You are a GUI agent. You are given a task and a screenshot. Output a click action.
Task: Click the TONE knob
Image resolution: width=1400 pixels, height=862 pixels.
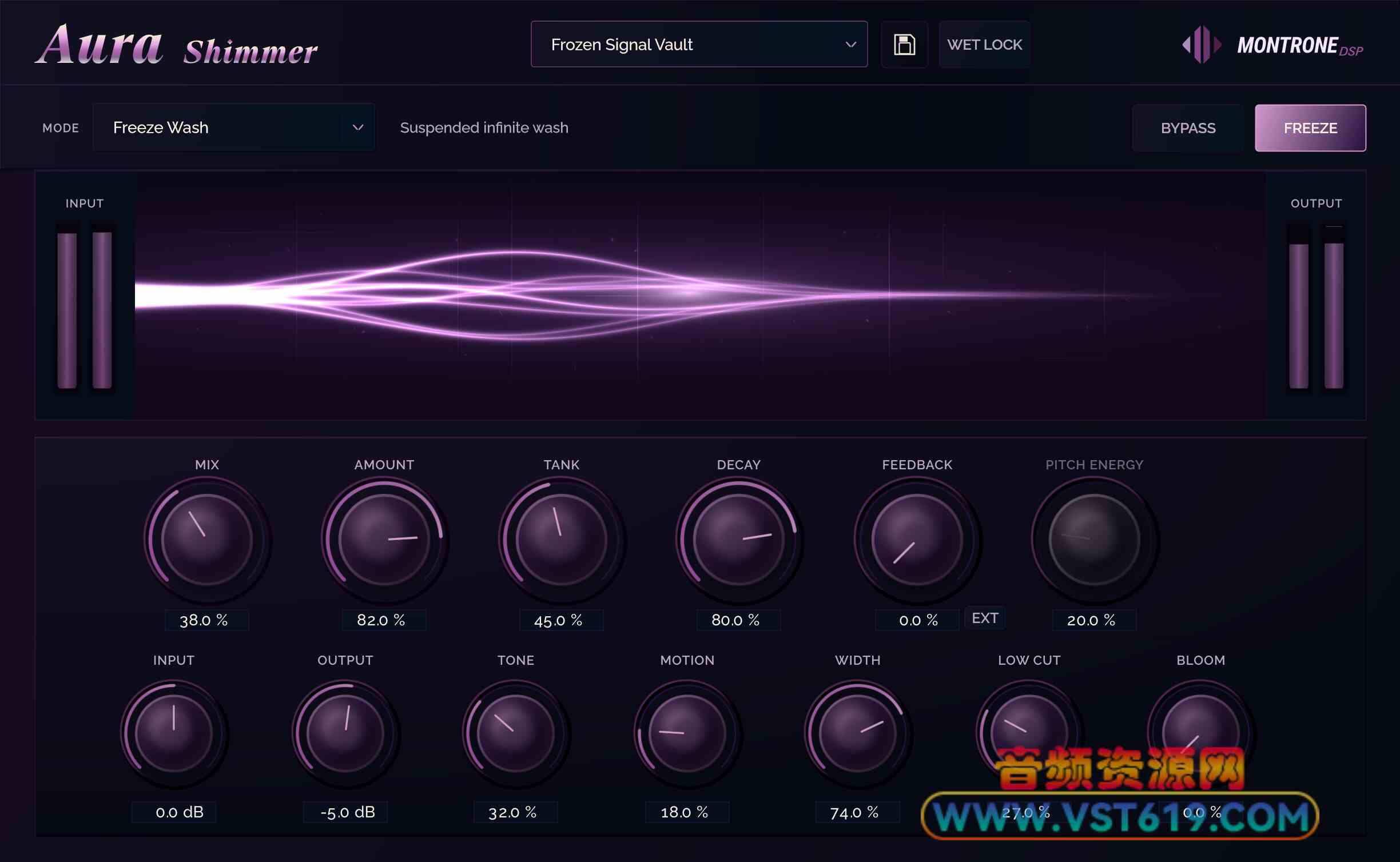(515, 733)
